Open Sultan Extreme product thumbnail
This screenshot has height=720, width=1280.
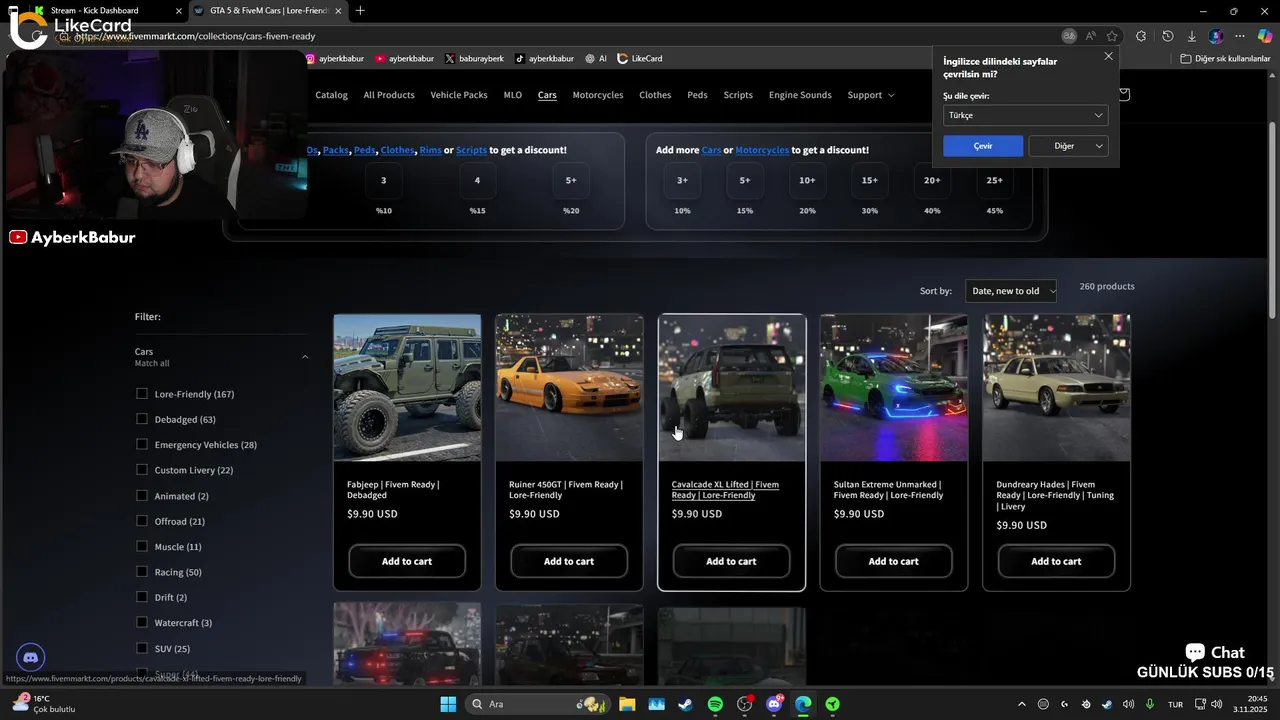893,388
